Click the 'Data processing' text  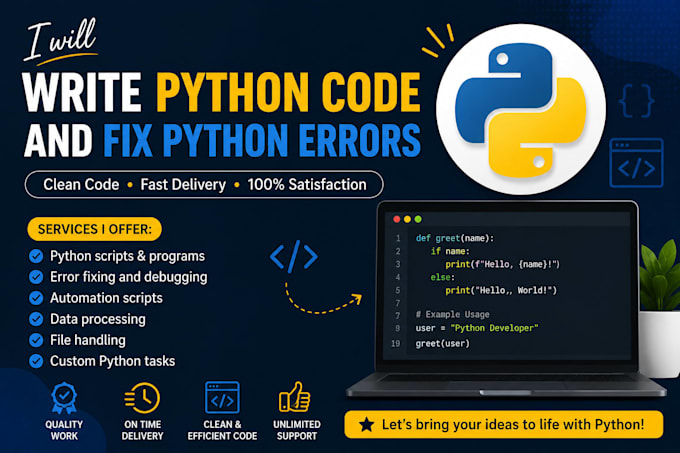click(x=98, y=319)
